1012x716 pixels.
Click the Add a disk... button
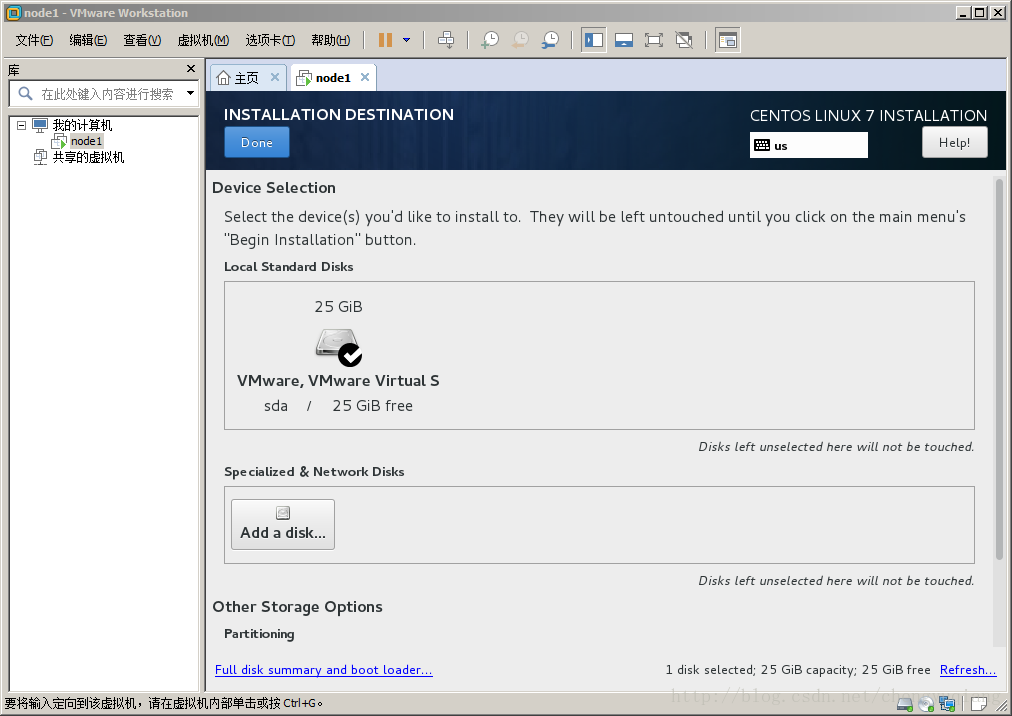pyautogui.click(x=283, y=524)
